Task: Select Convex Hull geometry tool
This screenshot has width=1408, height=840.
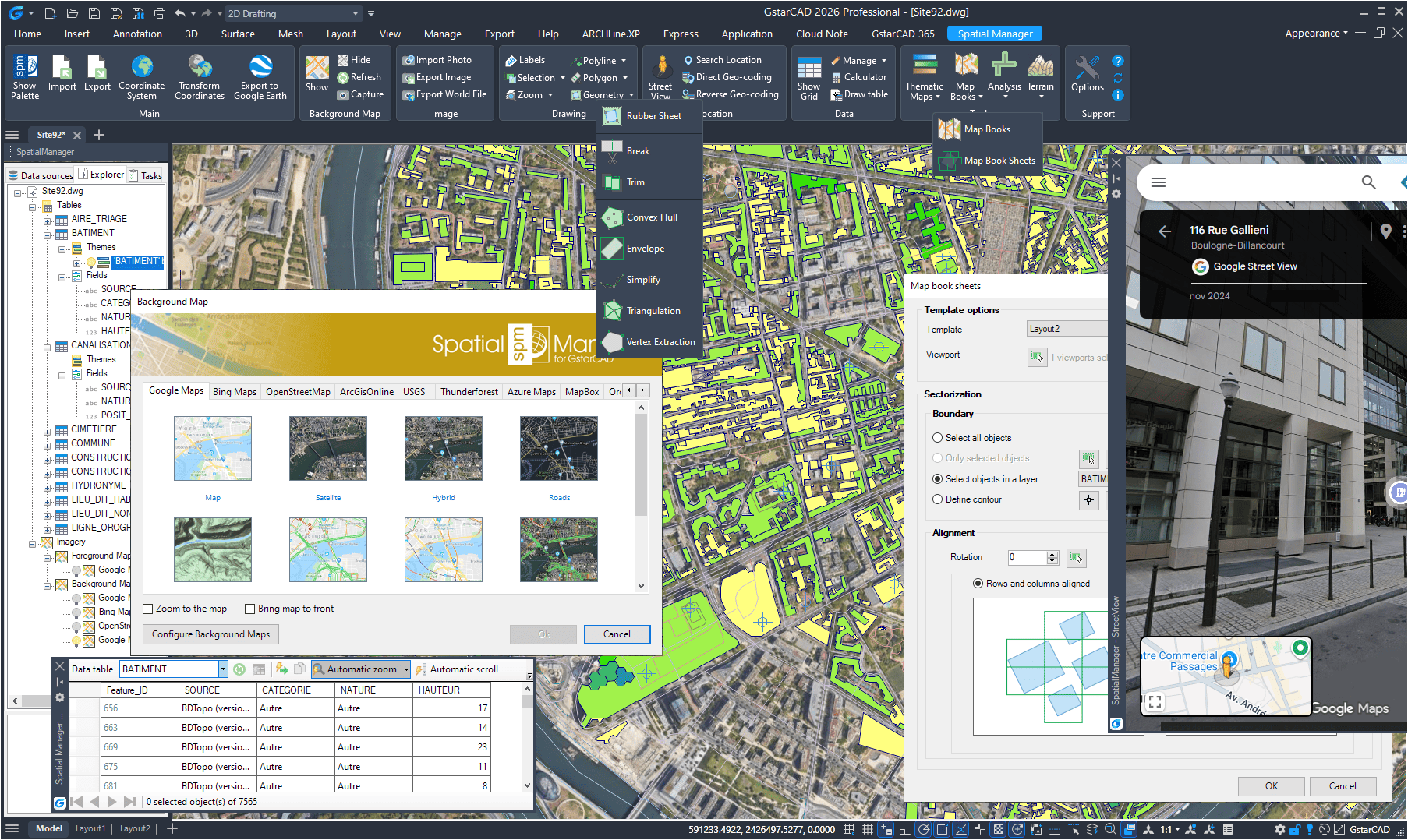Action: (x=651, y=217)
